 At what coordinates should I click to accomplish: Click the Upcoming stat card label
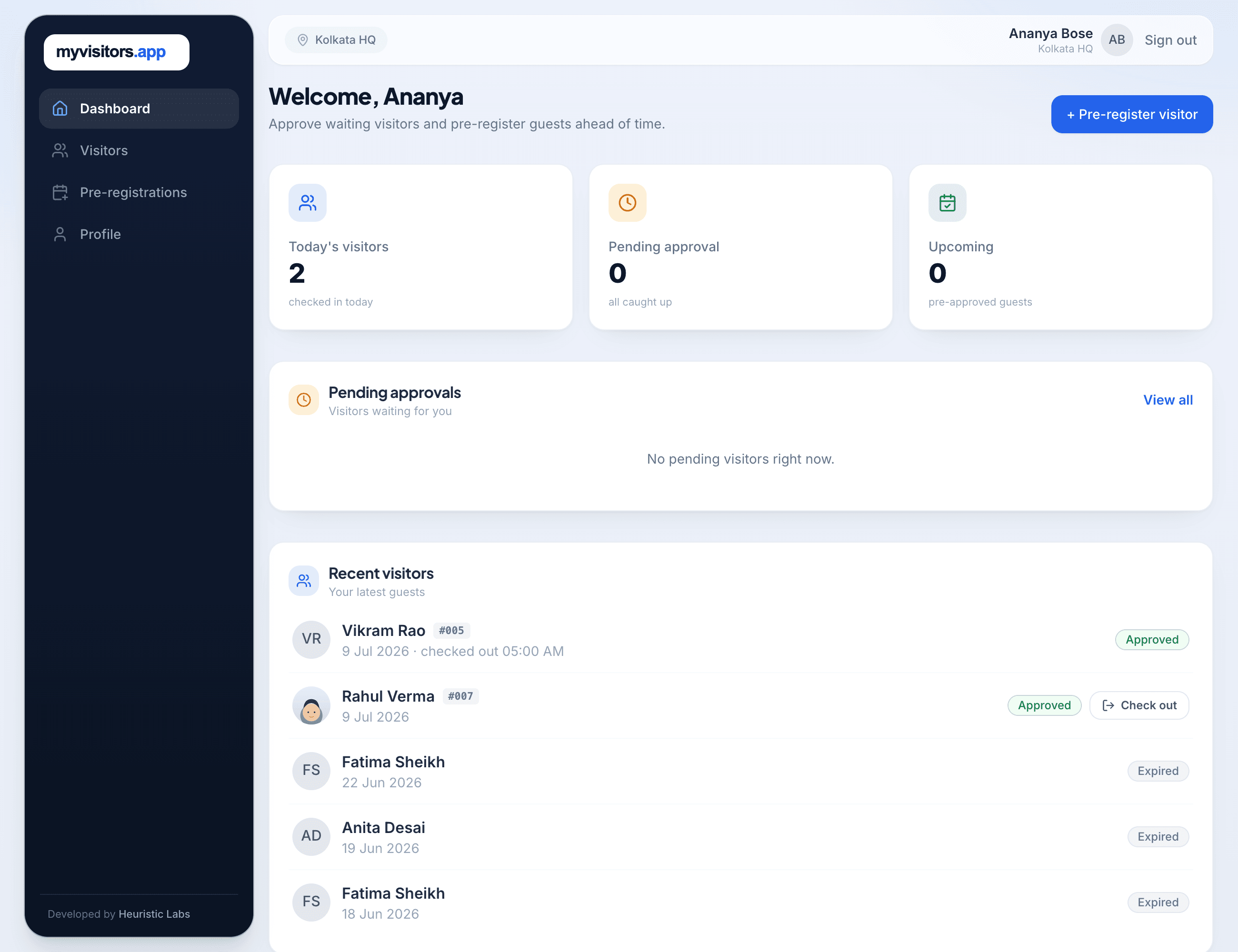point(961,247)
